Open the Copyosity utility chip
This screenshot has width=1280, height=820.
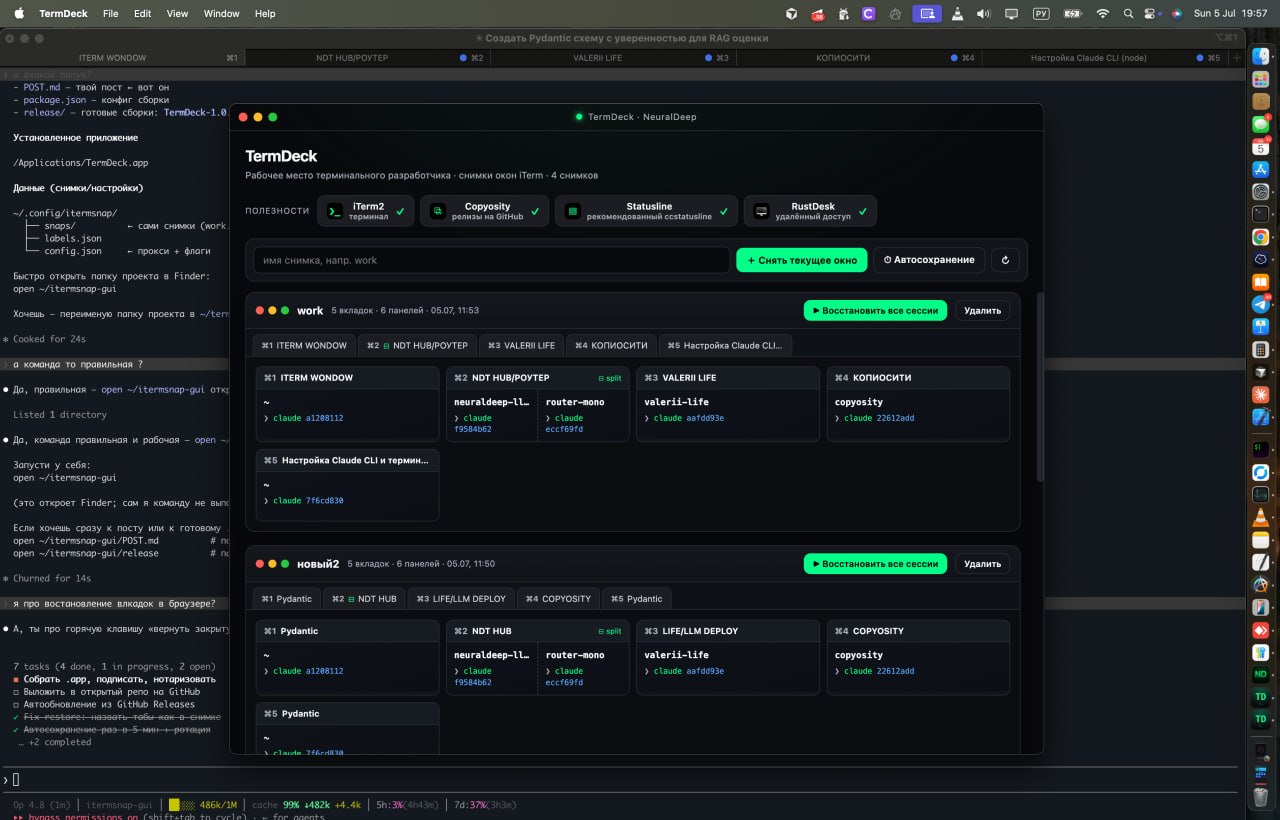(484, 211)
